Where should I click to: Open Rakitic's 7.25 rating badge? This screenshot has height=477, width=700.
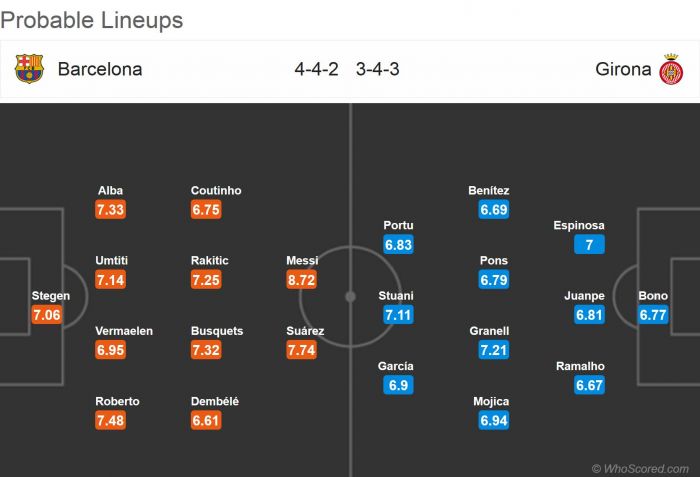pos(206,281)
